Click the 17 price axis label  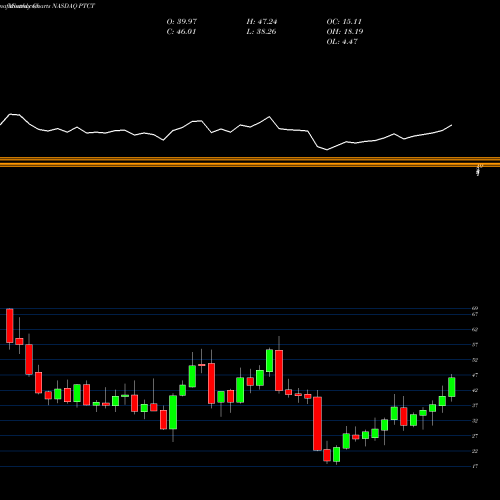tap(475, 466)
